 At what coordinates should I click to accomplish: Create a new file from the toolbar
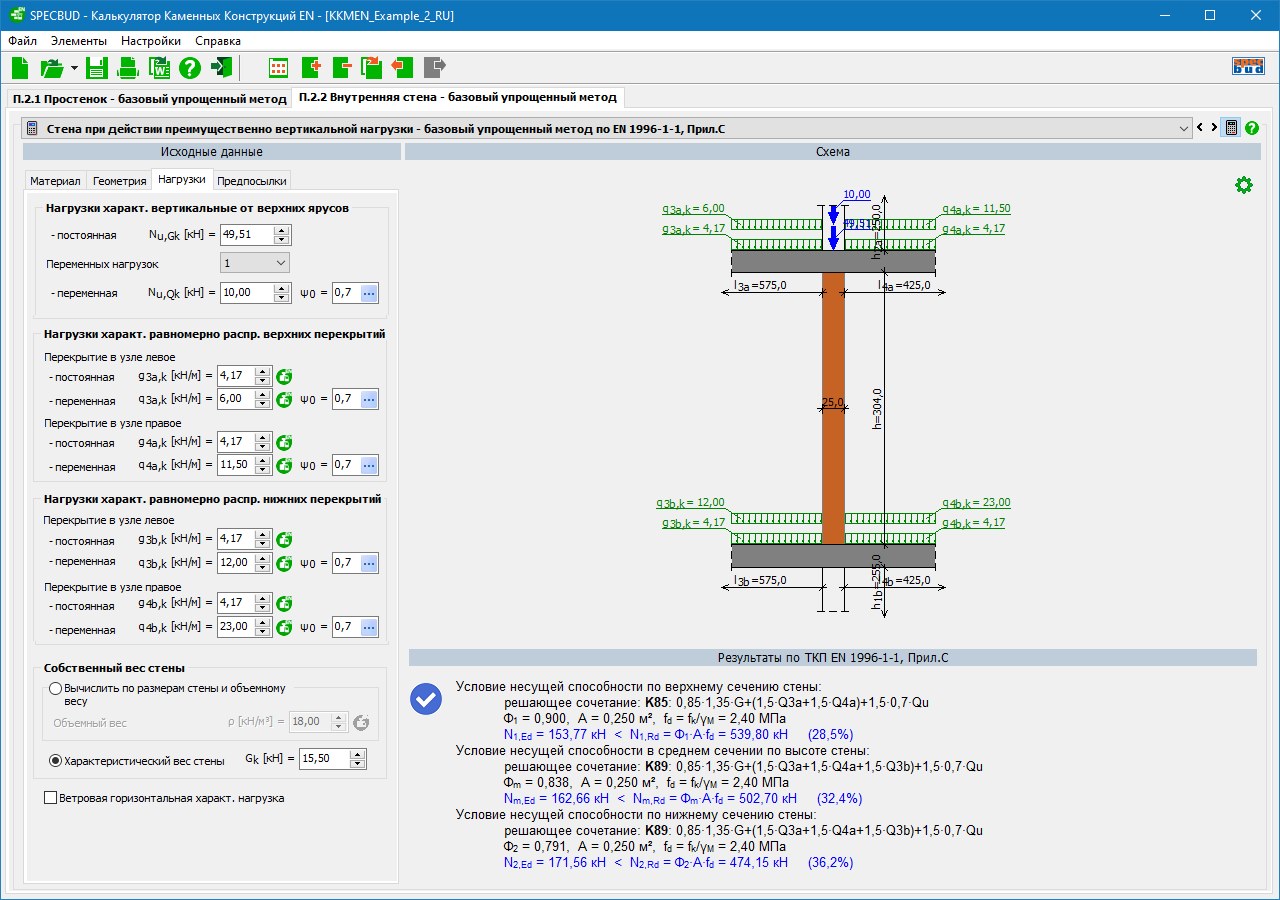pyautogui.click(x=21, y=68)
